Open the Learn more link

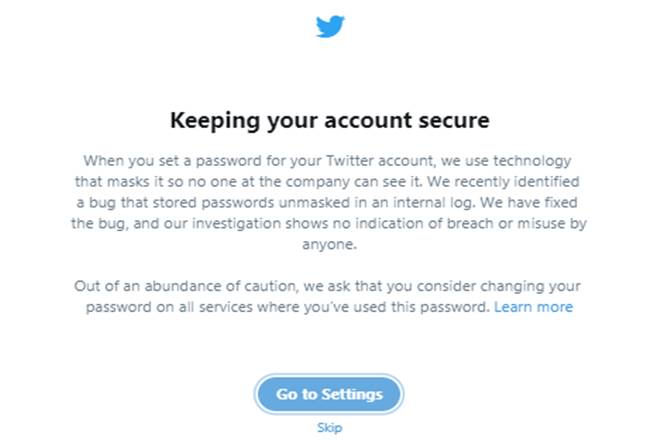[x=533, y=307]
